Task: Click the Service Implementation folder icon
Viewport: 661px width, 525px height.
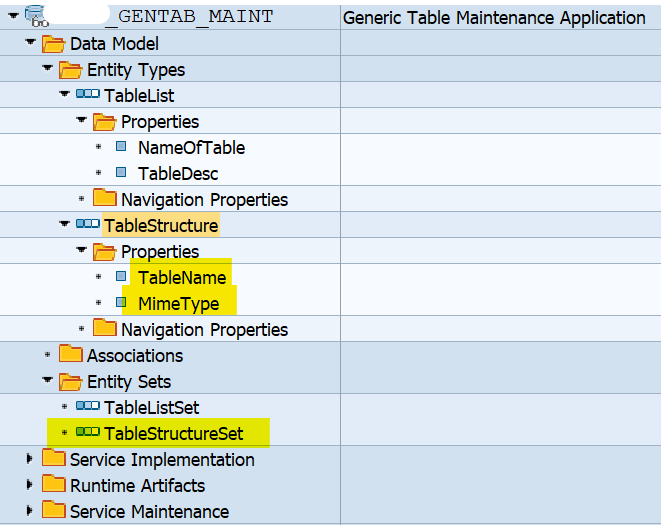Action: 54,458
